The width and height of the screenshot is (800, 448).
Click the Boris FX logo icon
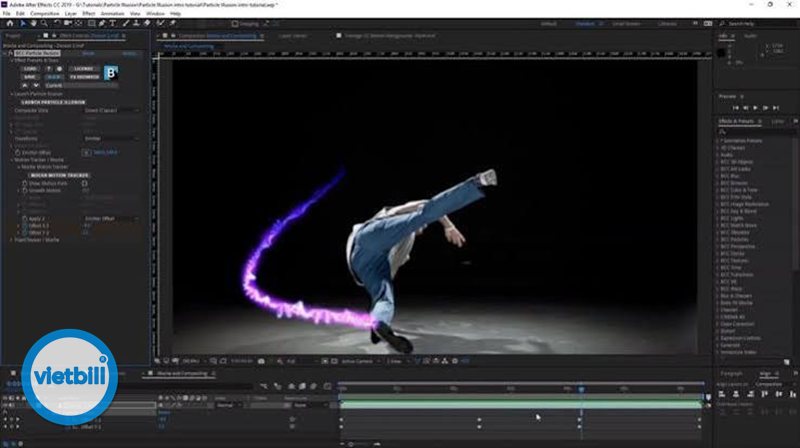coord(111,73)
